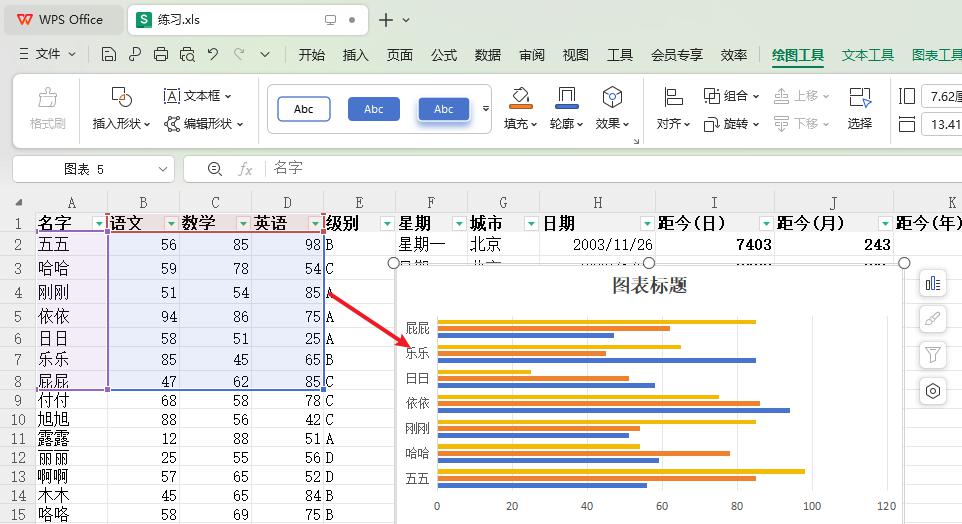Open the filter dropdown for 名字
Viewport: 962px width, 524px height.
point(98,223)
